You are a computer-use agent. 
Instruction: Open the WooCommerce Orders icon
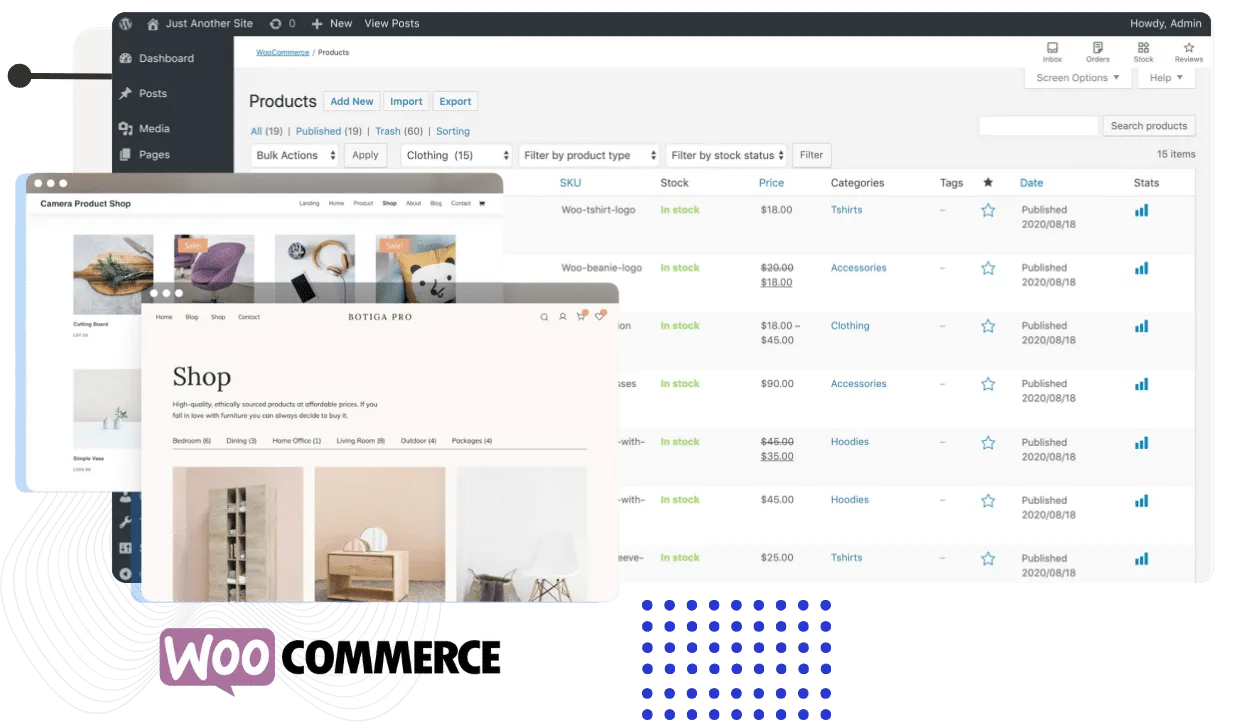pos(1098,47)
